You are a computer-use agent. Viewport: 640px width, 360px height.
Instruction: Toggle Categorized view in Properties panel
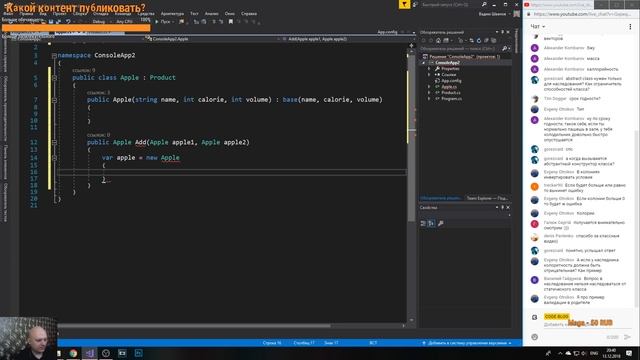(423, 223)
